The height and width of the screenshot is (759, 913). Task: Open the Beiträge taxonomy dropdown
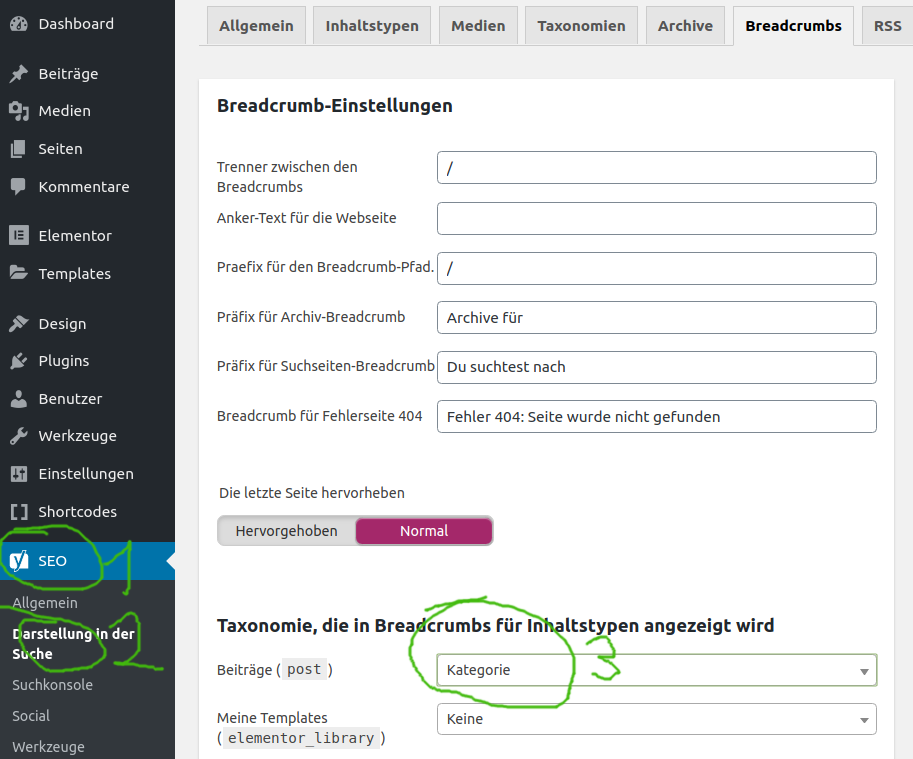pos(656,670)
